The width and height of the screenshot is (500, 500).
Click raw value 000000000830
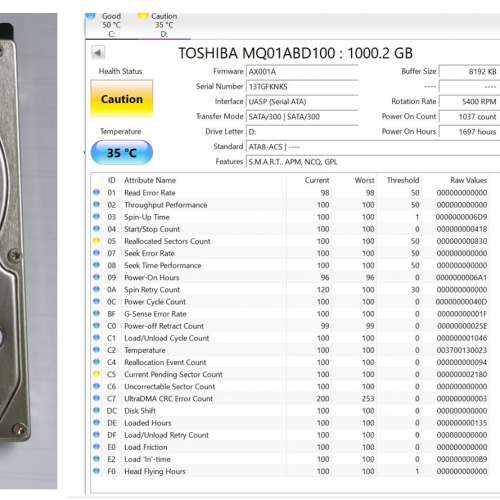click(x=462, y=241)
